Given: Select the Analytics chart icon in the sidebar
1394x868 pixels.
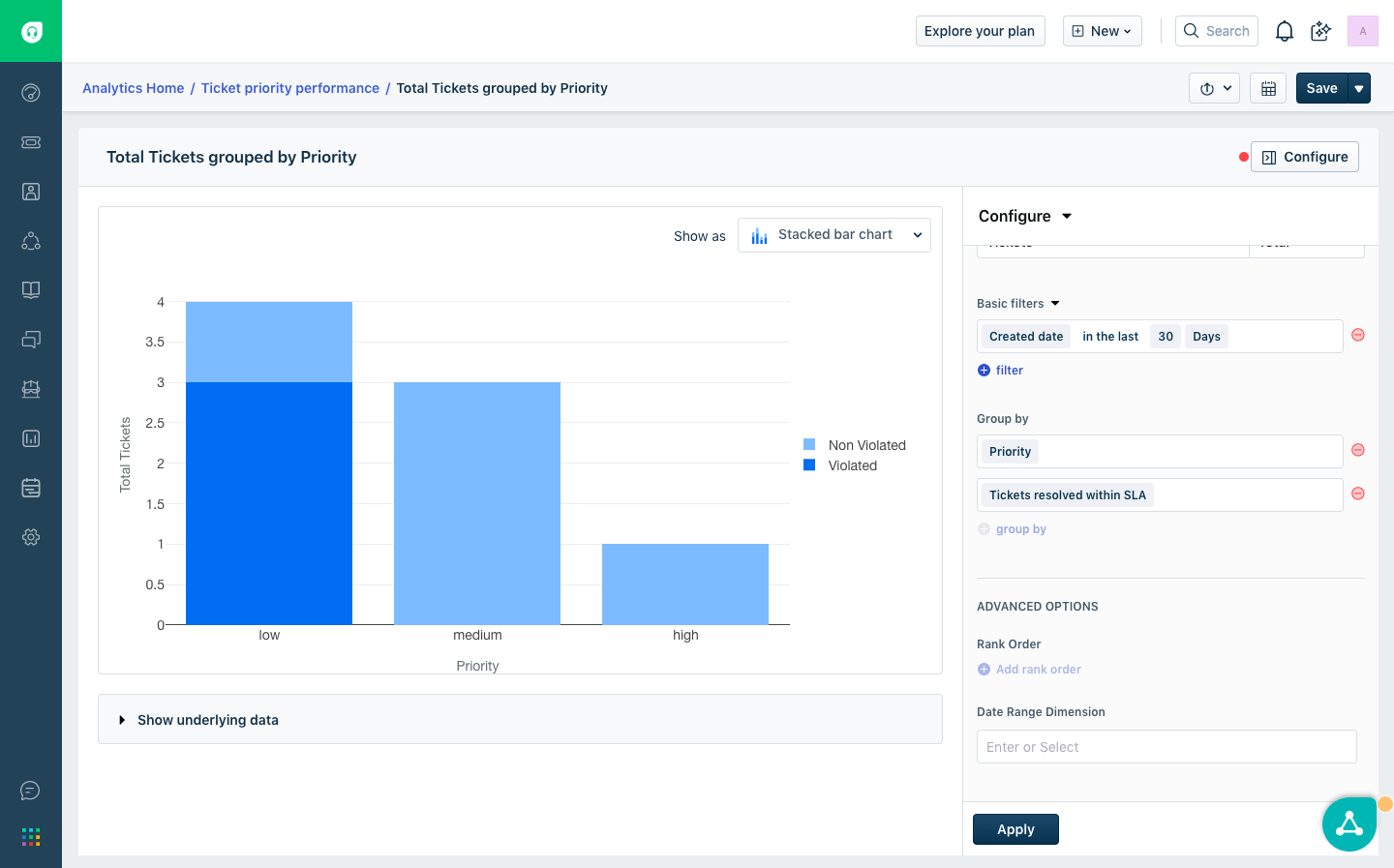Looking at the screenshot, I should pos(31,438).
